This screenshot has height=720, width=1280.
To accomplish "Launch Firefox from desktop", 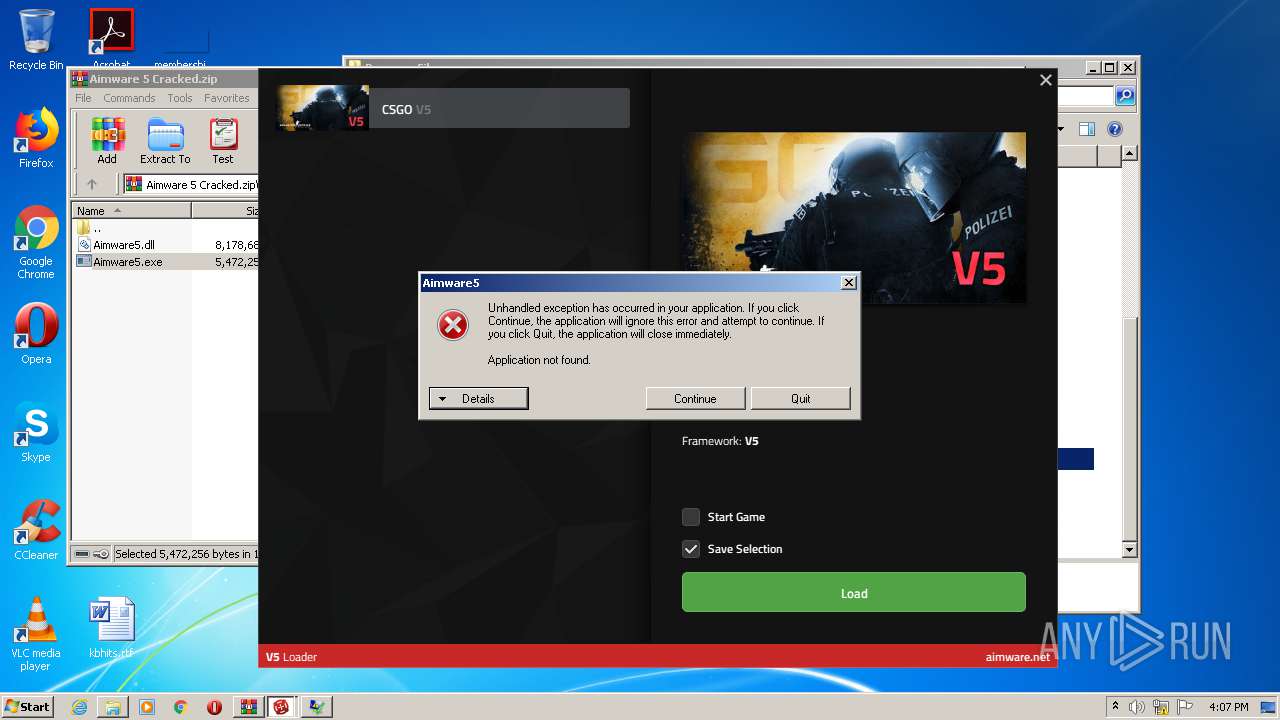I will 36,138.
